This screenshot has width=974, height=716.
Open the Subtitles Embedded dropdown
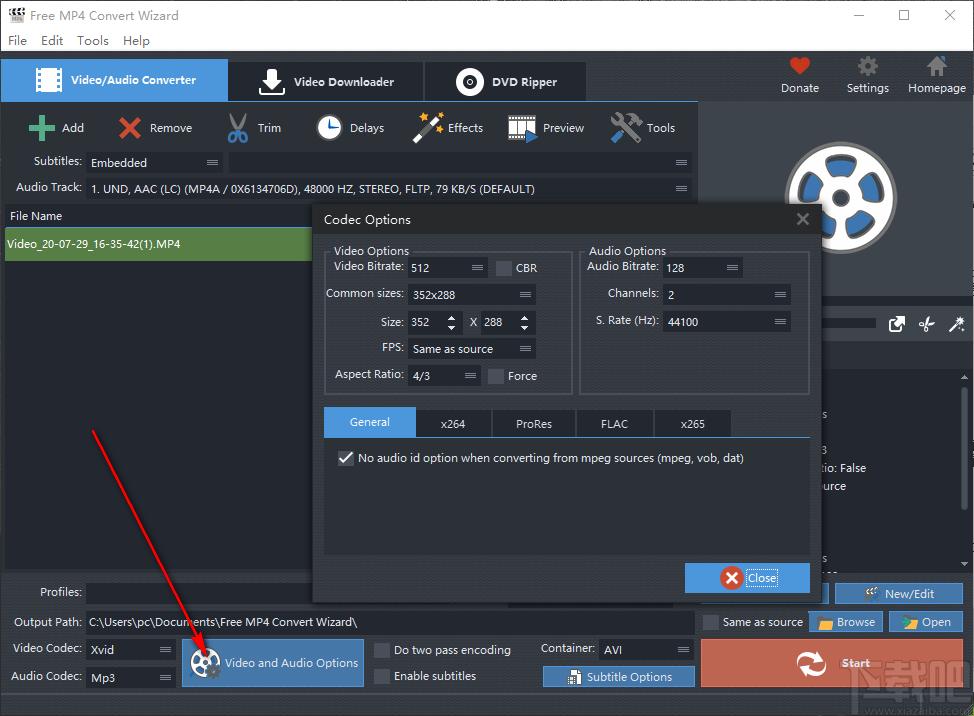pyautogui.click(x=155, y=163)
